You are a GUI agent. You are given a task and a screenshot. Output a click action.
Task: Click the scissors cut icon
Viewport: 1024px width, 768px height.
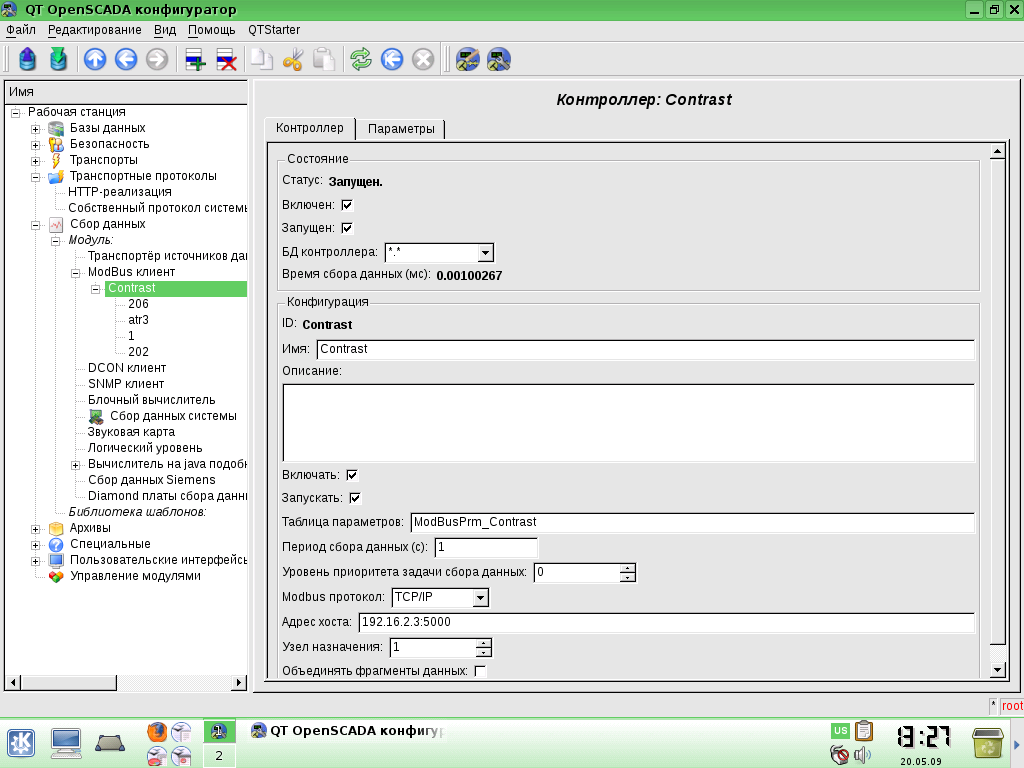click(x=292, y=60)
